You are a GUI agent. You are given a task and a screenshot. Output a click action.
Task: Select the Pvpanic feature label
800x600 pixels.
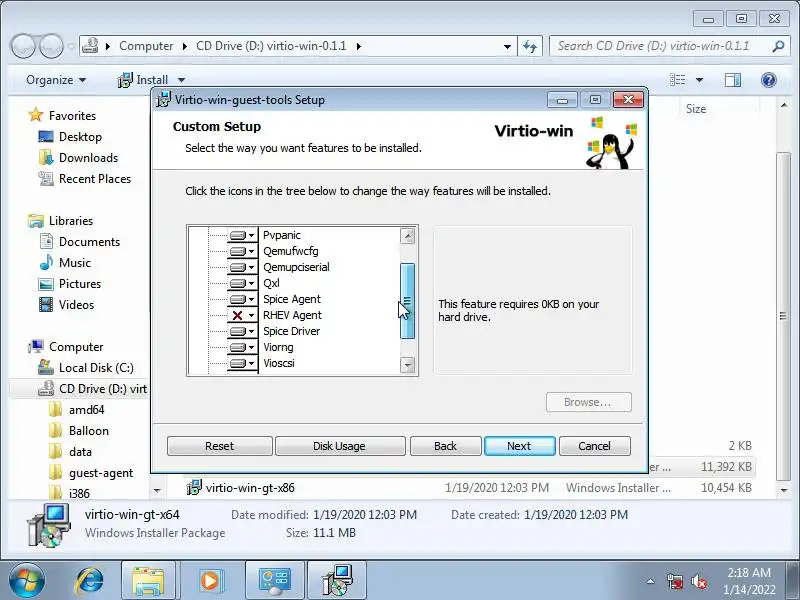click(x=282, y=235)
